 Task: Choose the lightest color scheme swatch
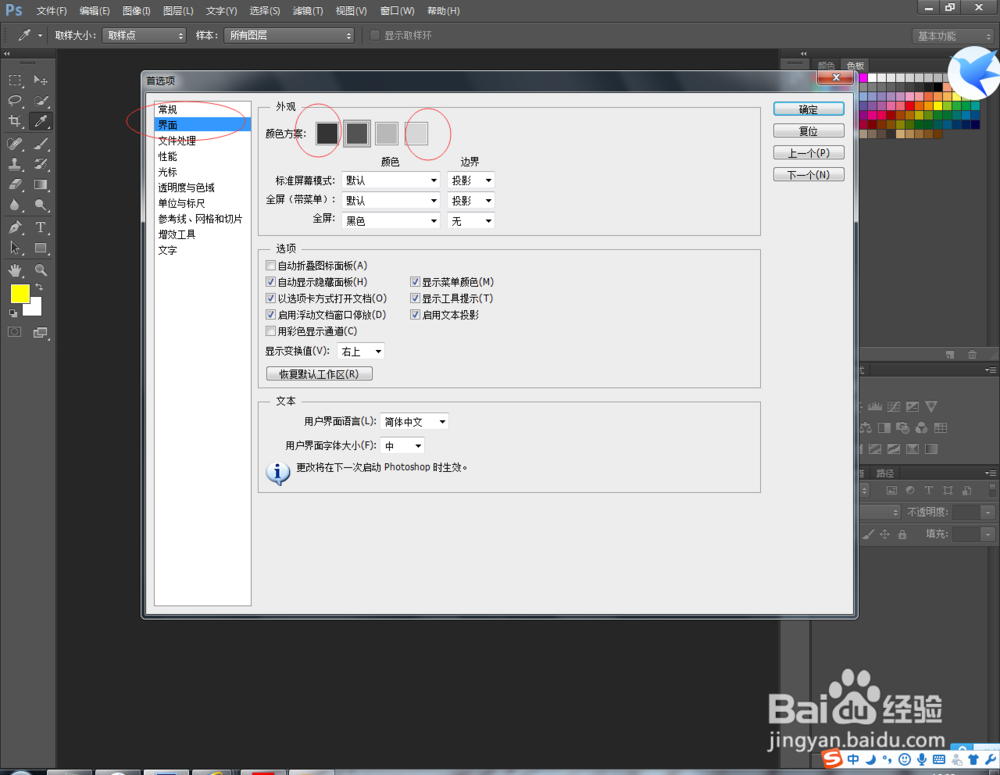coord(416,133)
